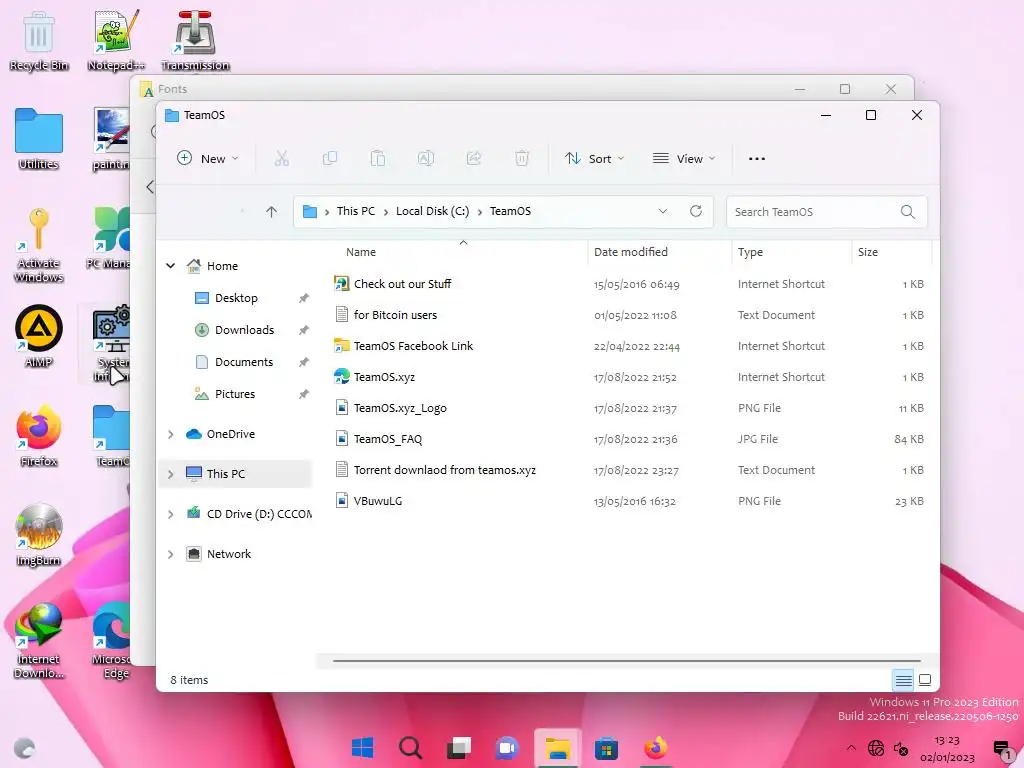Expand the address bar history dropdown
This screenshot has height=768, width=1024.
(663, 211)
